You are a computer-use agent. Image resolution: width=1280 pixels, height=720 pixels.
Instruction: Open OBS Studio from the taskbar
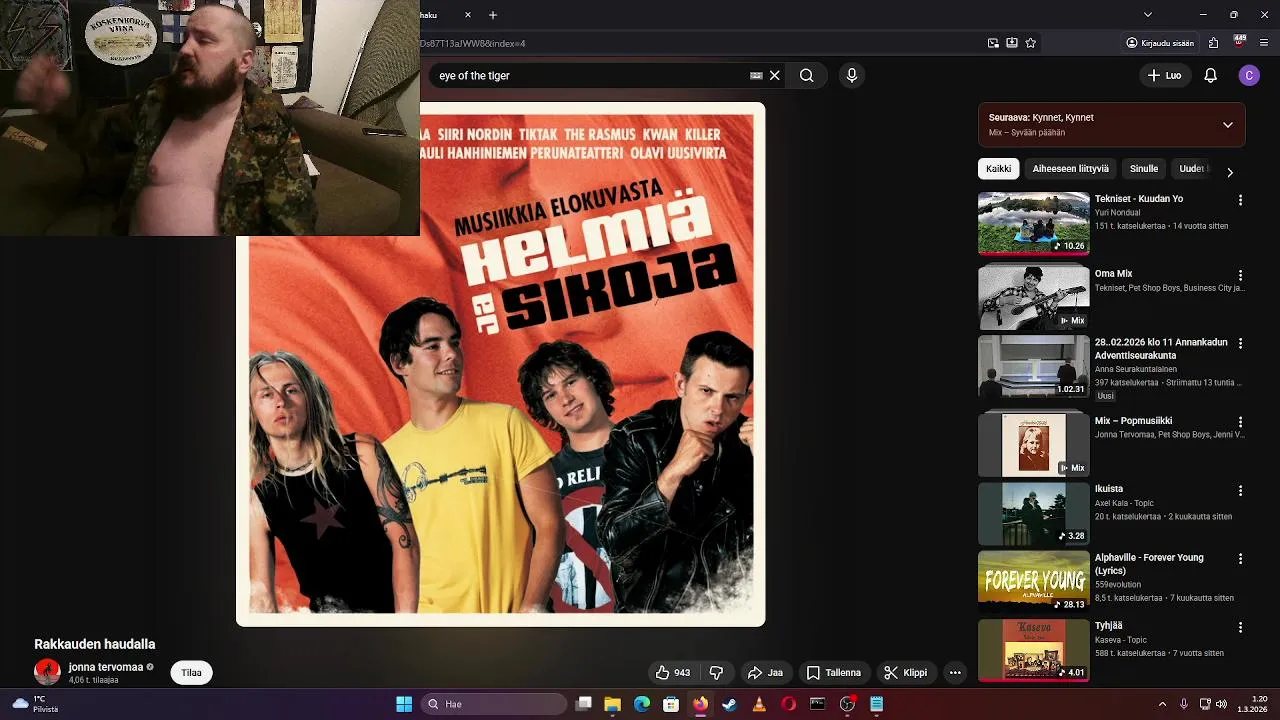click(847, 704)
